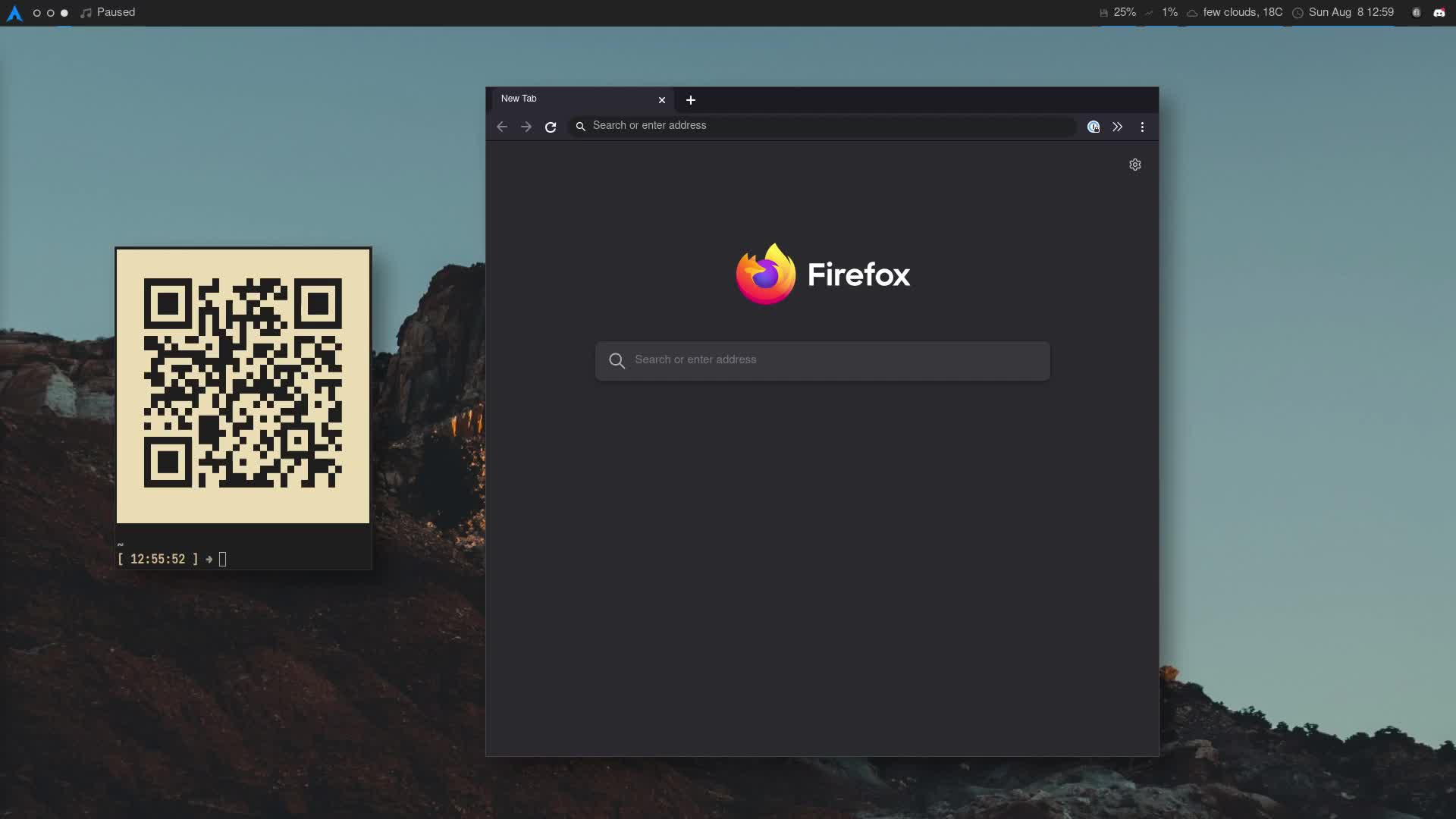Open a new tab with the plus button

[691, 100]
